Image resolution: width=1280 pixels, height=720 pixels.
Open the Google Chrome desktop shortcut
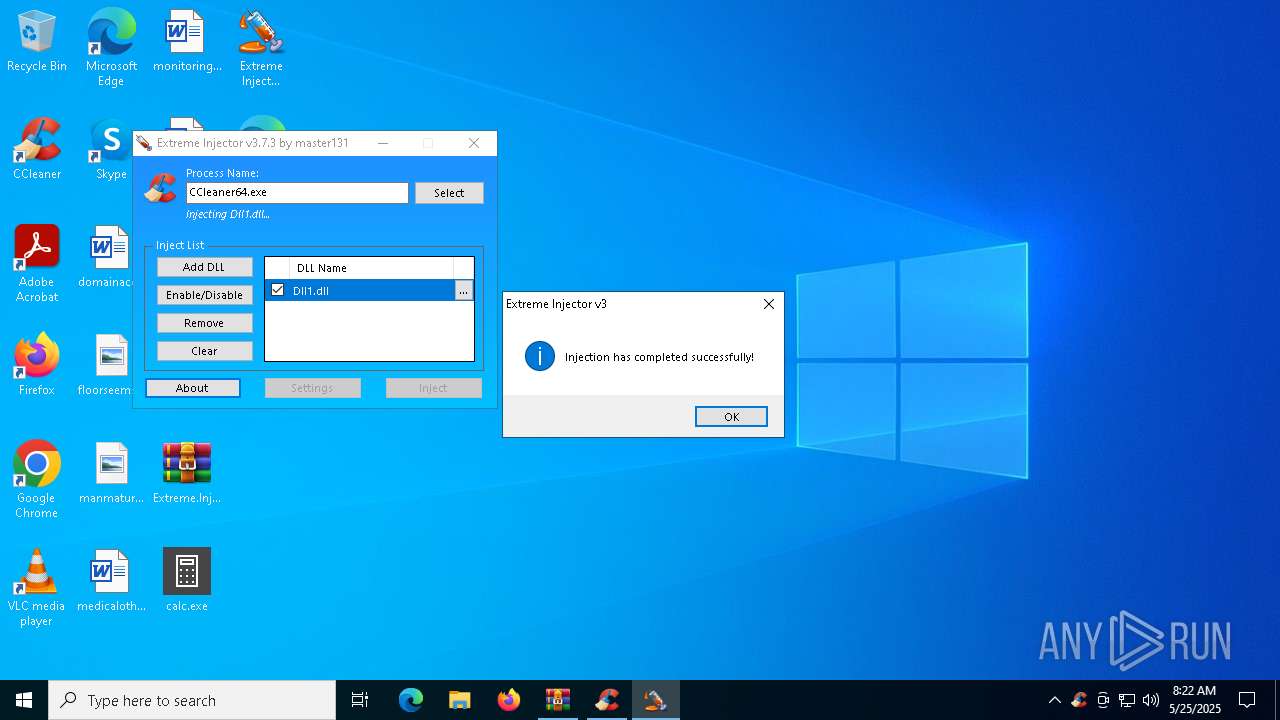tap(37, 479)
